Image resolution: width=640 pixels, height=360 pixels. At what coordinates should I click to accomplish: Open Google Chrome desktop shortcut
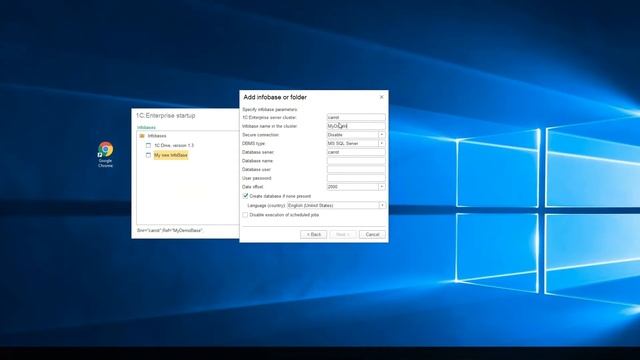[105, 154]
